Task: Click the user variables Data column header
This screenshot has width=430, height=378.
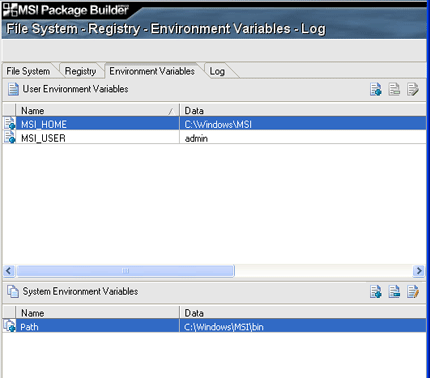Action: tap(303, 110)
